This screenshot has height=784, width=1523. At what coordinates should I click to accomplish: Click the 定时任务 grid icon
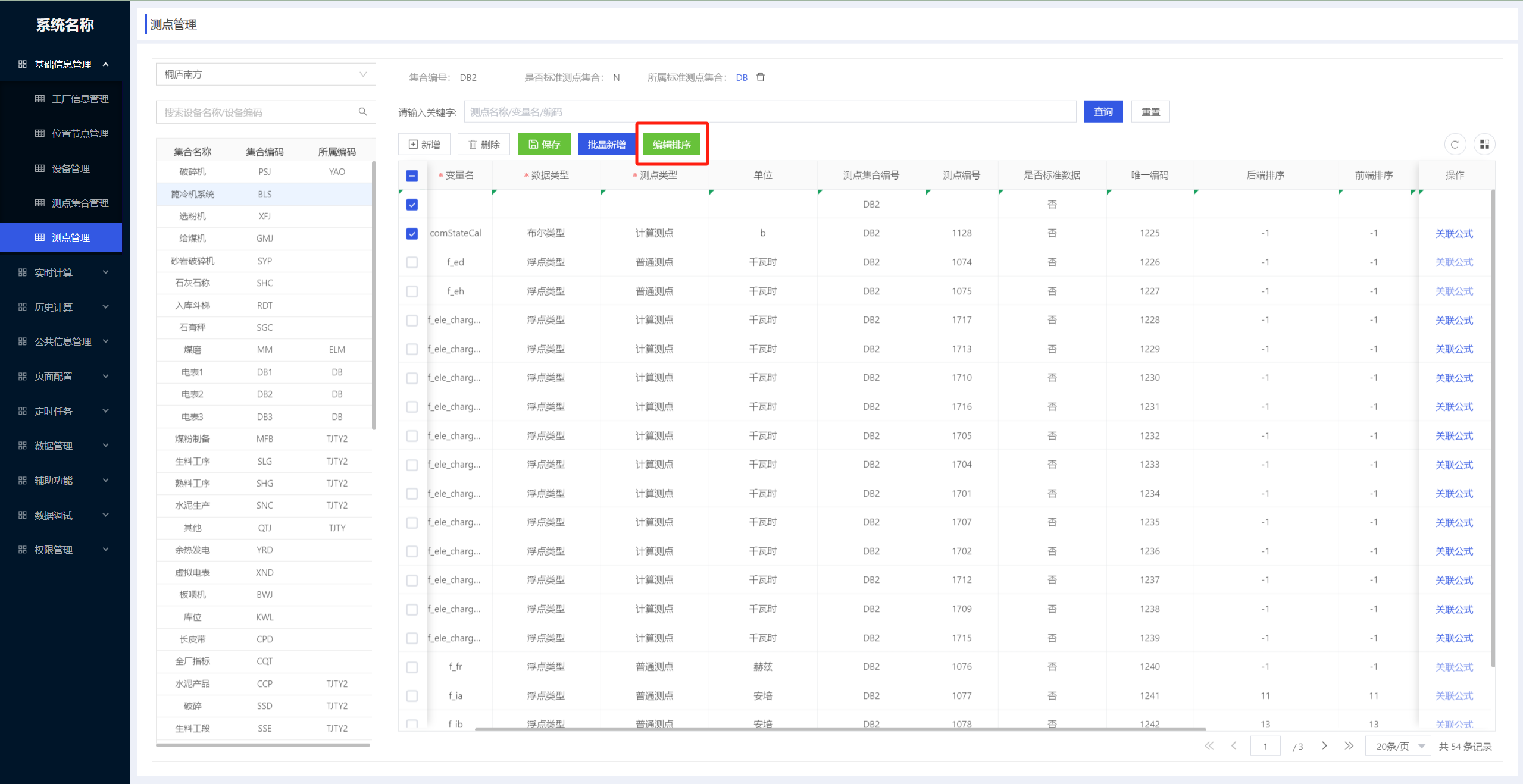point(23,411)
